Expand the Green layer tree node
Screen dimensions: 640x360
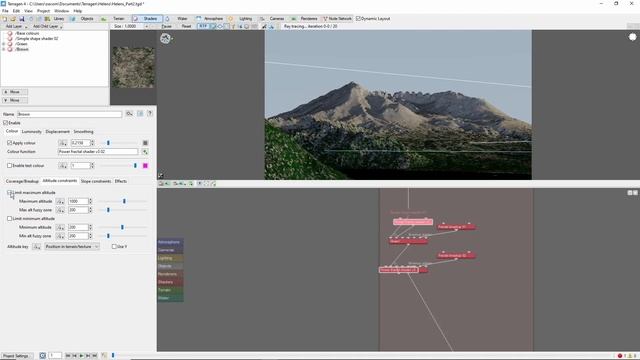pos(4,44)
